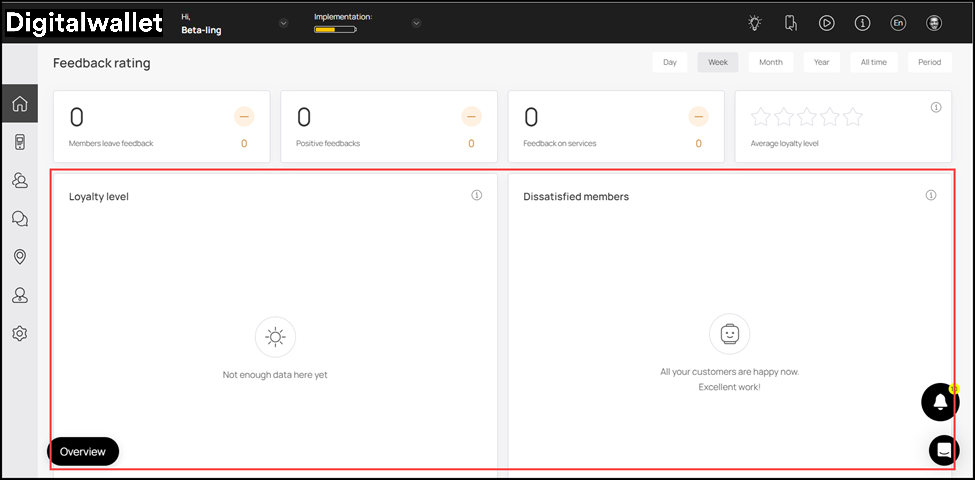The image size is (975, 480).
Task: Select the Month period filter
Action: pos(770,62)
